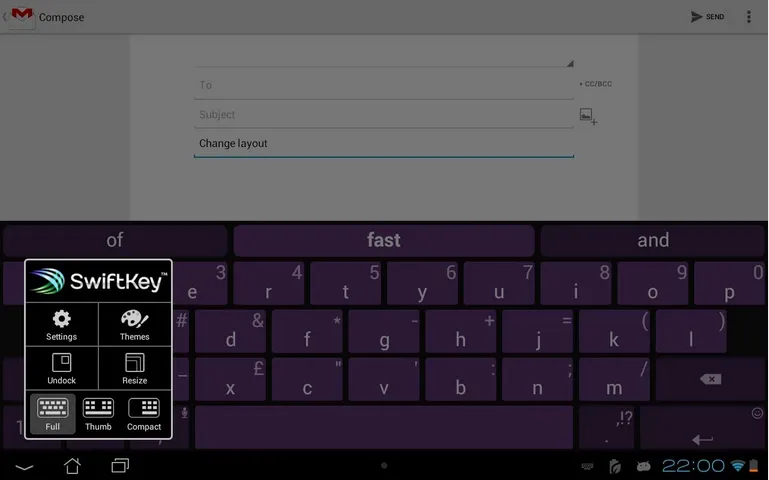Screen dimensions: 769x480
Task: Tap the battery status icon
Action: click(x=754, y=465)
